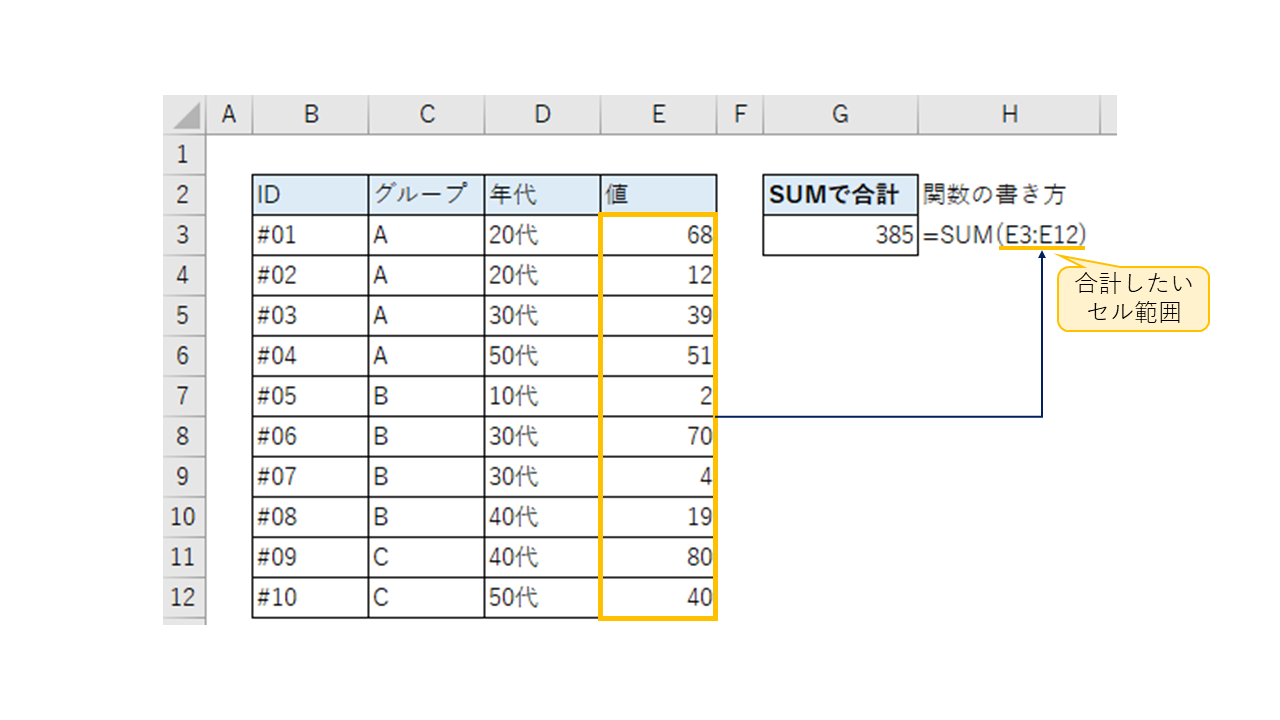The image size is (1280, 720).
Task: Click the 値 header cell
Action: pos(658,195)
